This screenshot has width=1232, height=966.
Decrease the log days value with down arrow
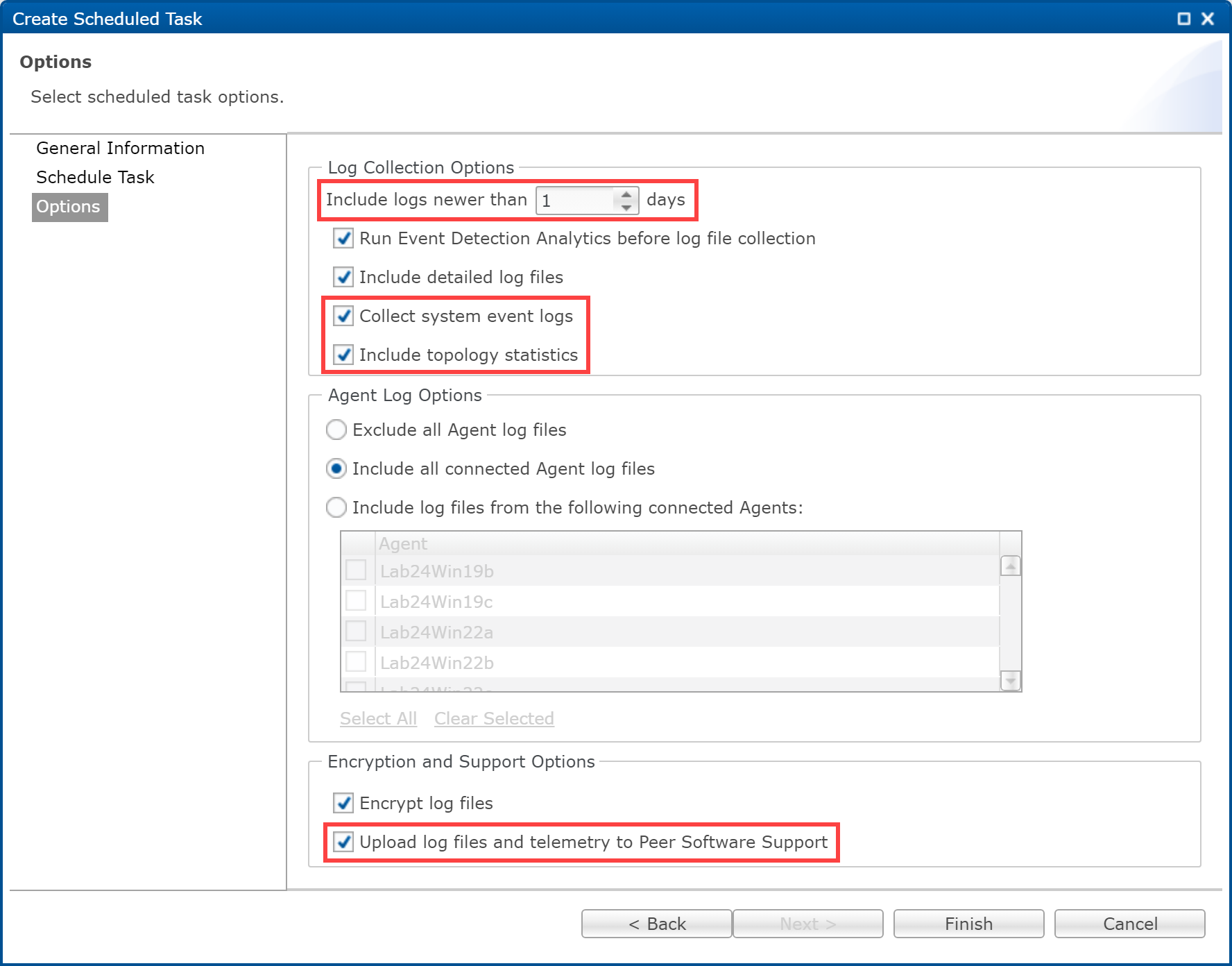pos(626,207)
